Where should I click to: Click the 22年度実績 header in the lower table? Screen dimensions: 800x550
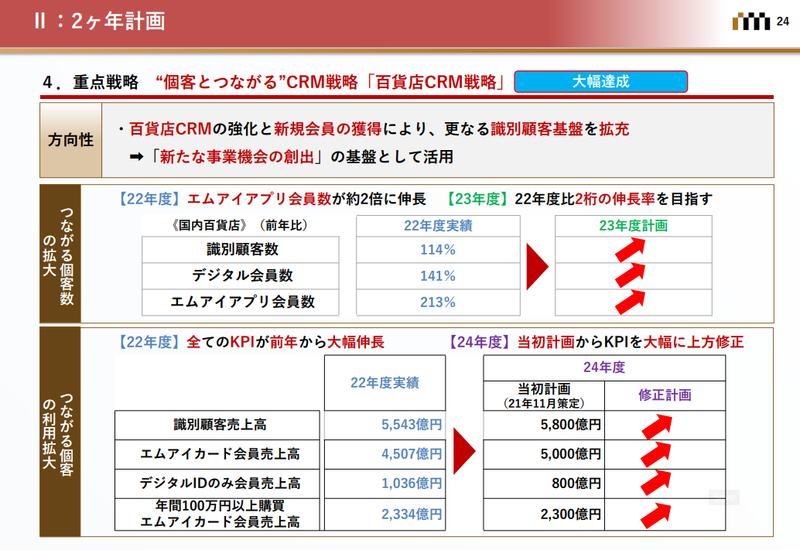[x=385, y=383]
